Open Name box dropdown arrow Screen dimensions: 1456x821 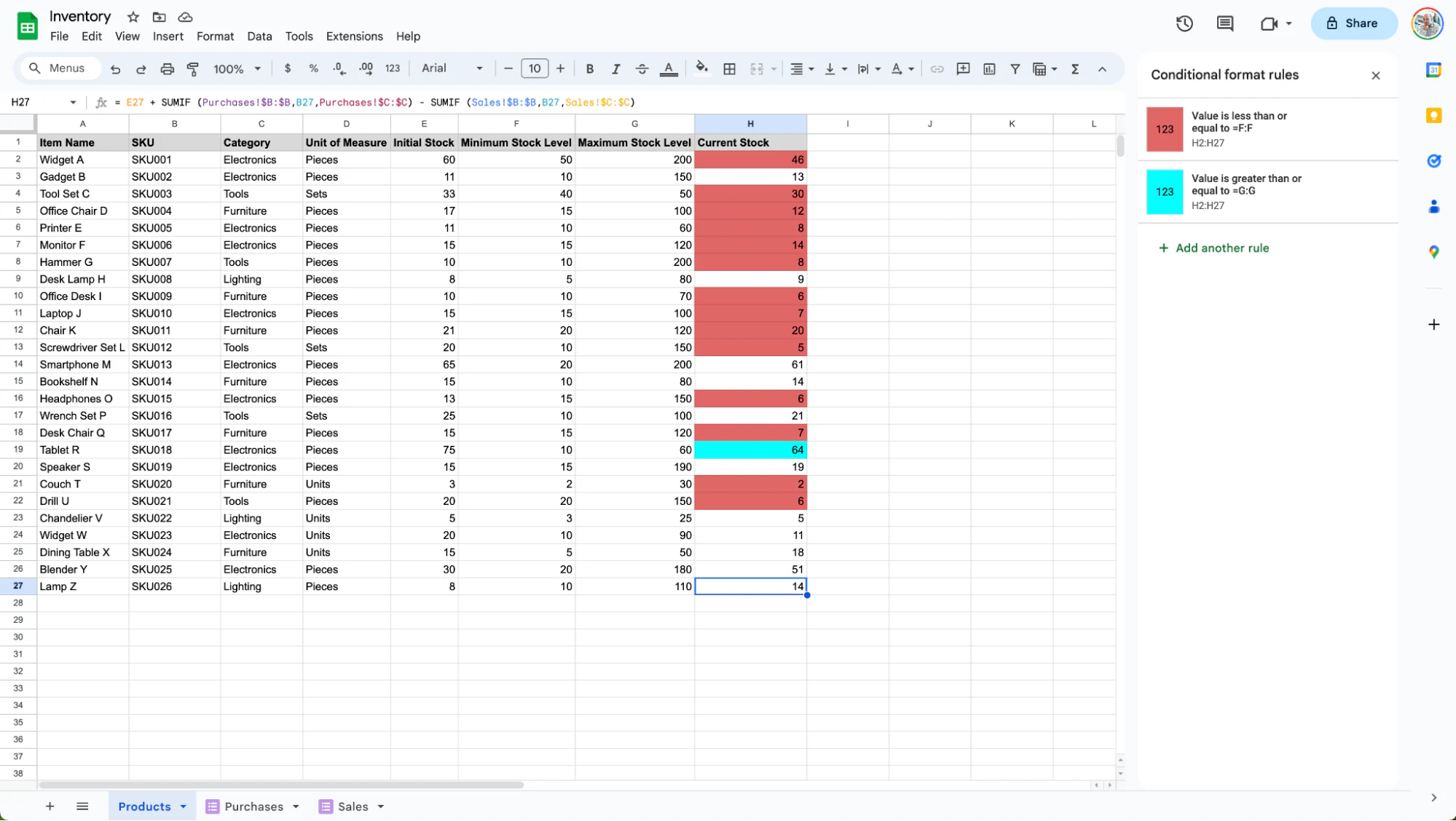point(73,103)
